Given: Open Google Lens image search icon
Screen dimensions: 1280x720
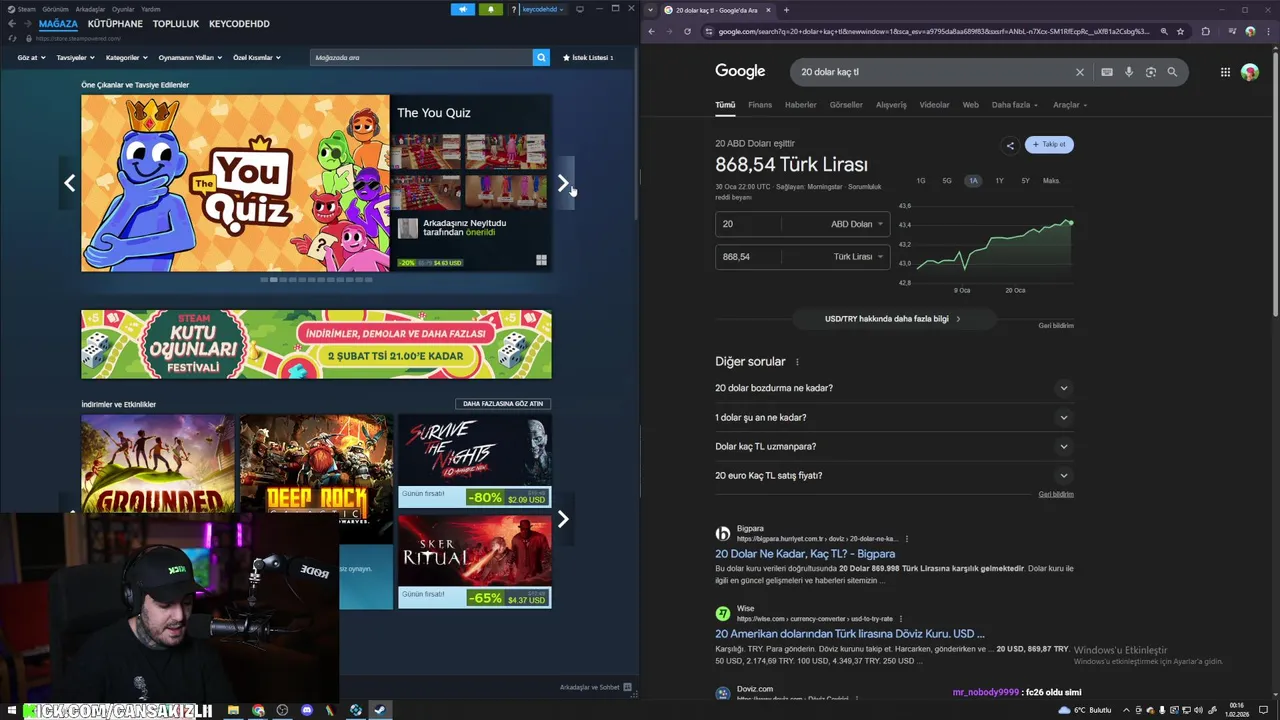Looking at the screenshot, I should 1151,72.
